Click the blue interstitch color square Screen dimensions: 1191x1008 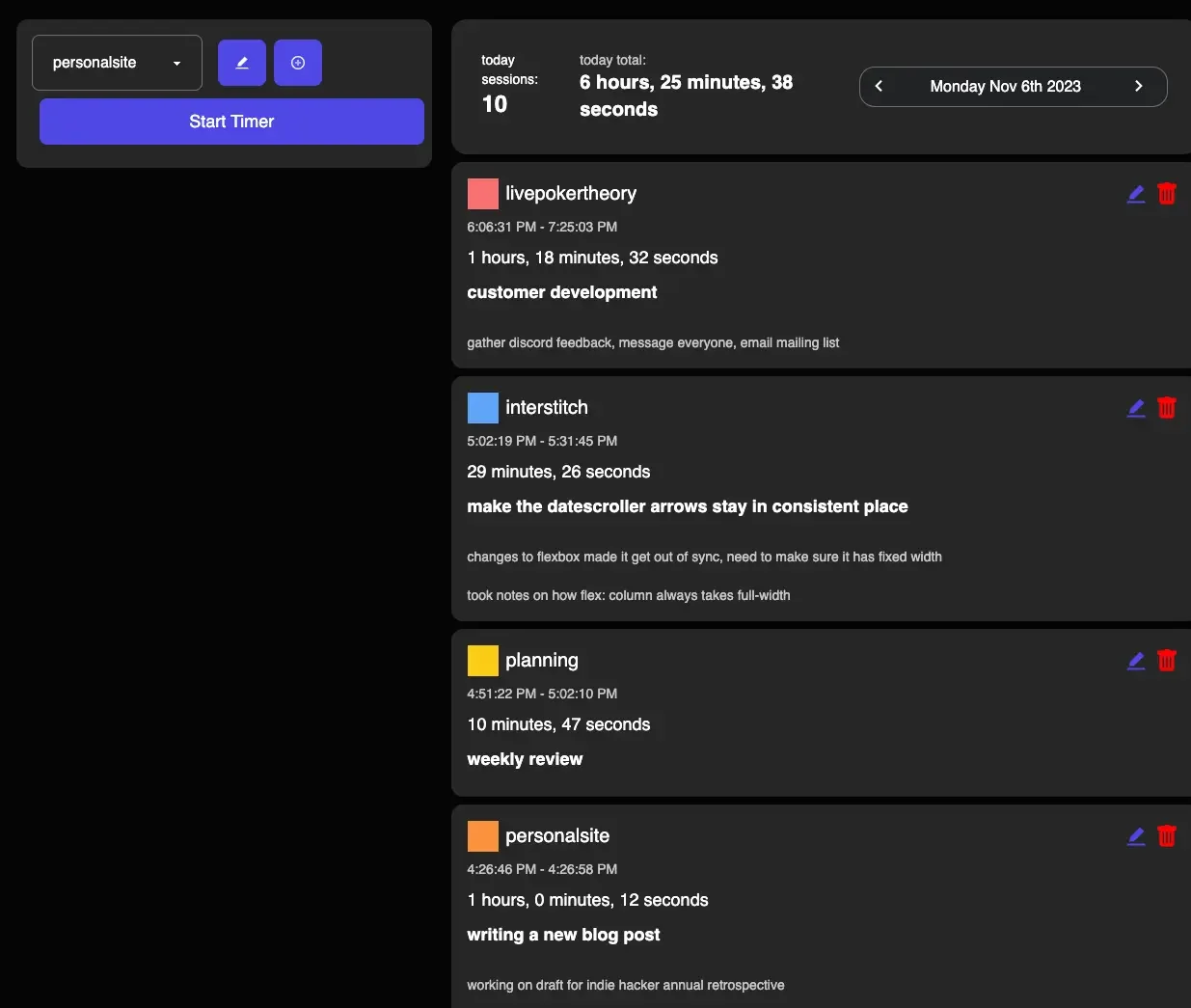pyautogui.click(x=483, y=408)
